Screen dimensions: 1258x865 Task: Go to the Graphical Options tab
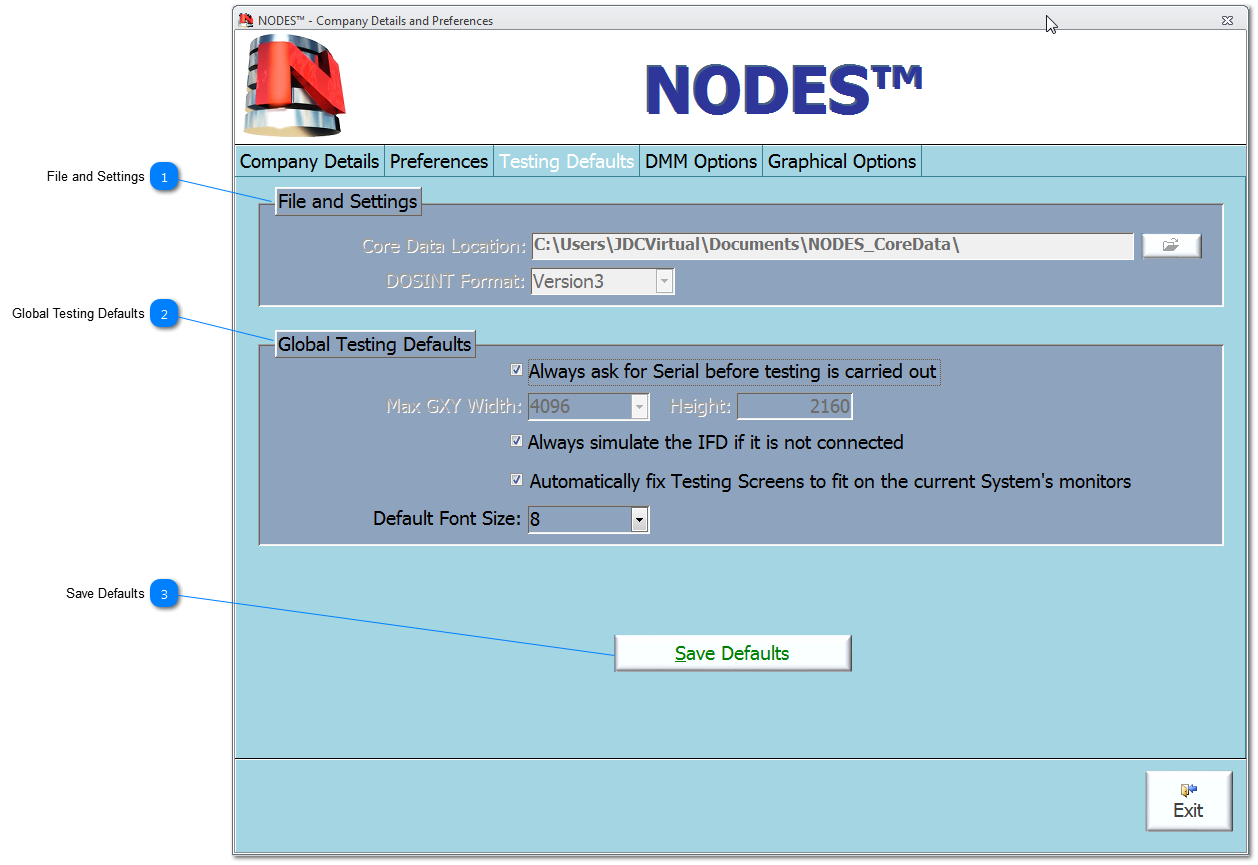pos(842,161)
